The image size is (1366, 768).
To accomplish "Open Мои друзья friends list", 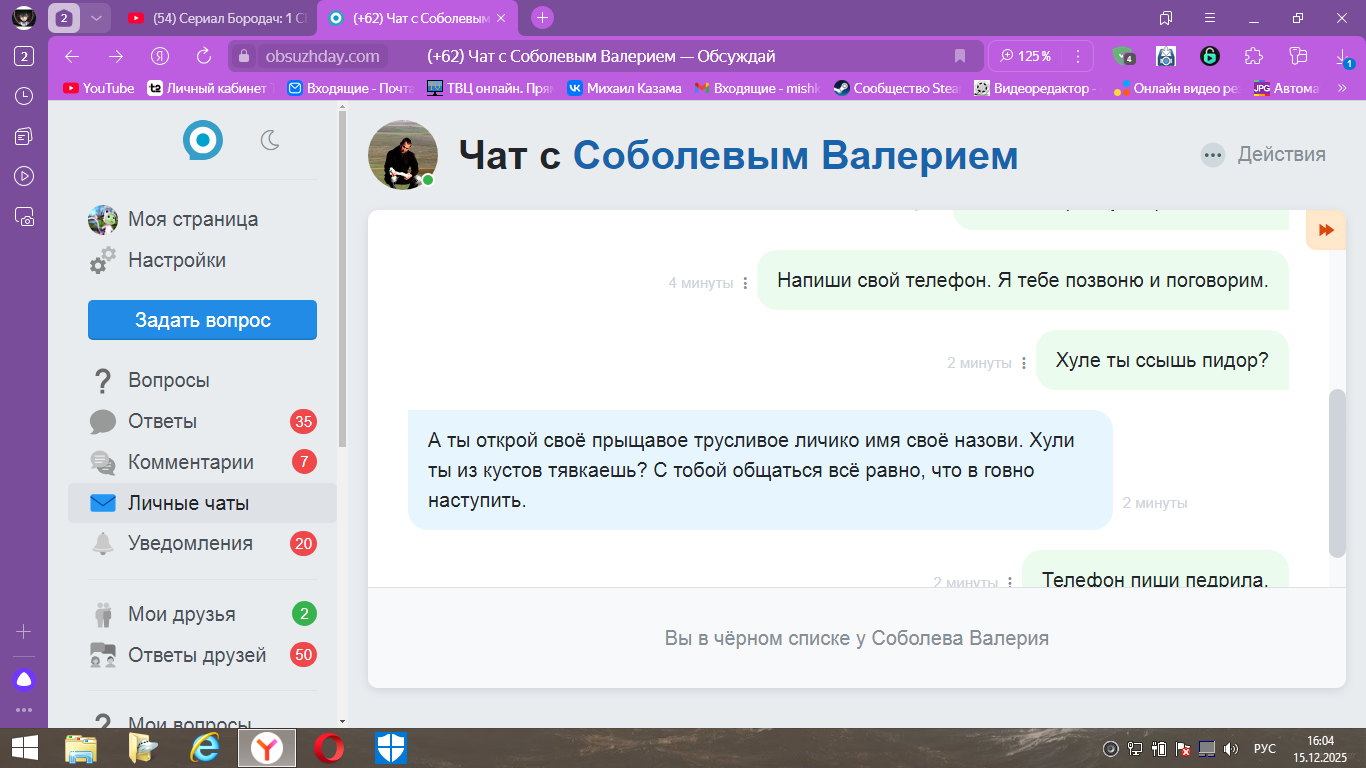I will pos(181,614).
